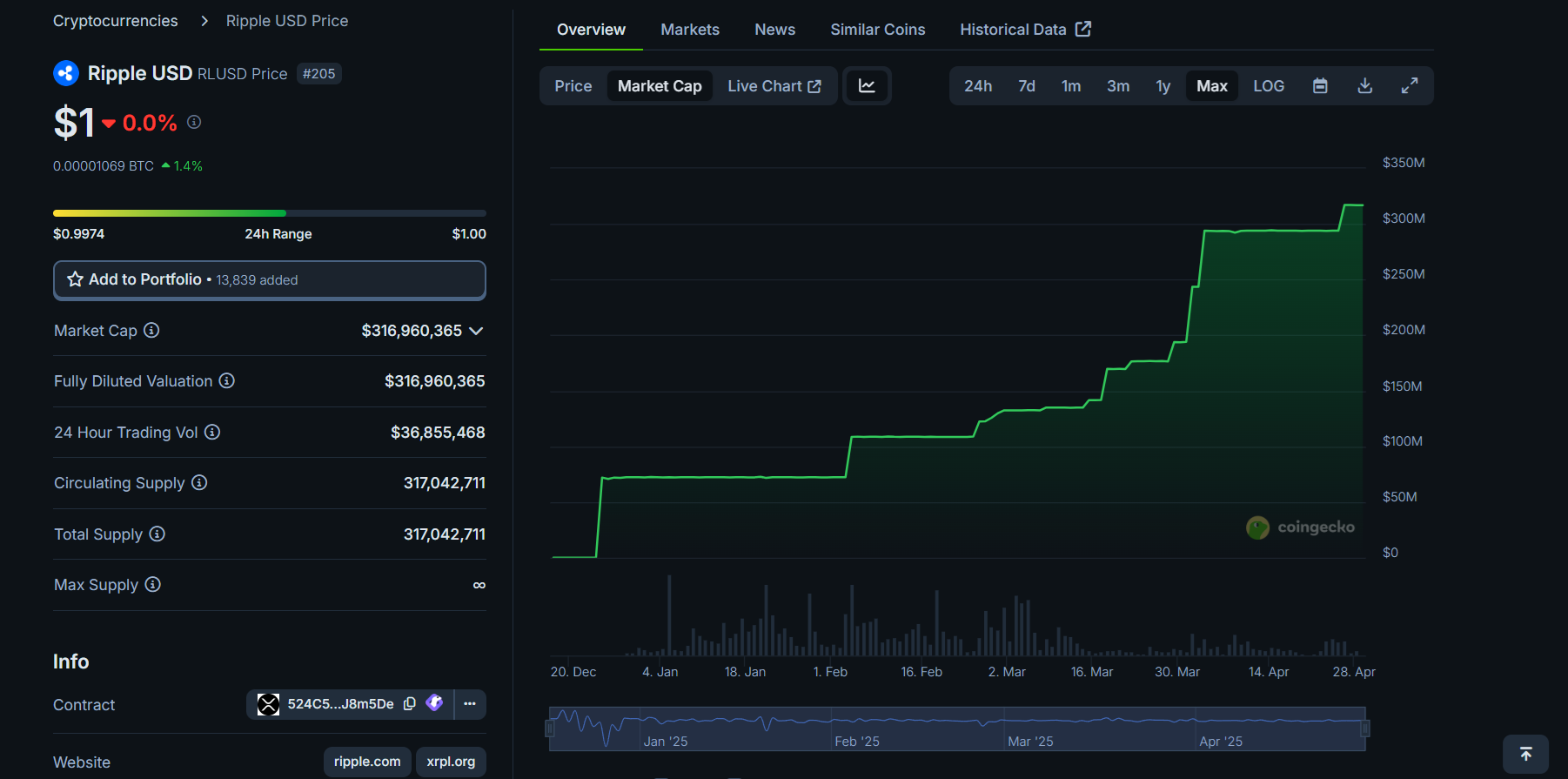Select the 317,042,711 Circulating Supply value
This screenshot has width=1568, height=779.
(445, 483)
